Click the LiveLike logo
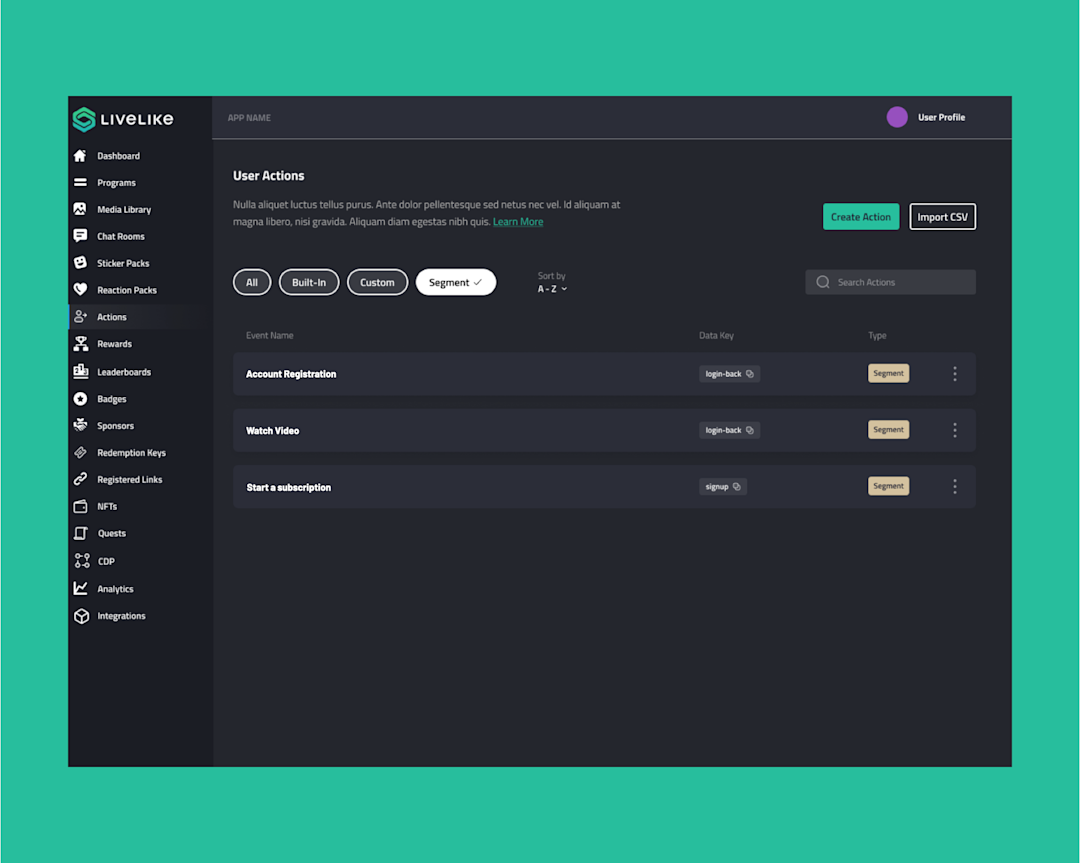 coord(123,119)
